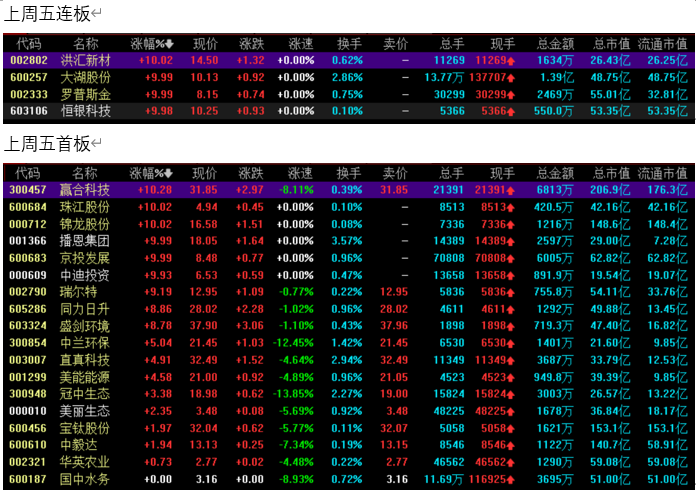Select stock name 瑞尔特
Viewport: 696px width, 494px height.
[78, 292]
